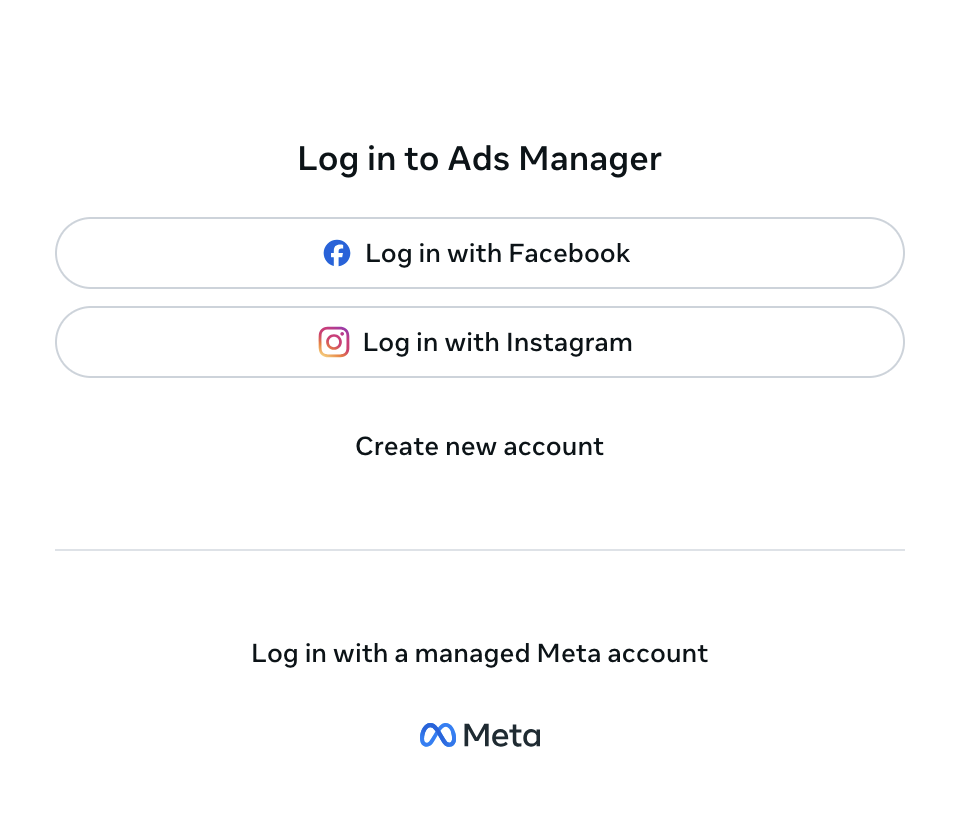
Task: Sign in using the gradient Instagram icon
Action: point(334,342)
